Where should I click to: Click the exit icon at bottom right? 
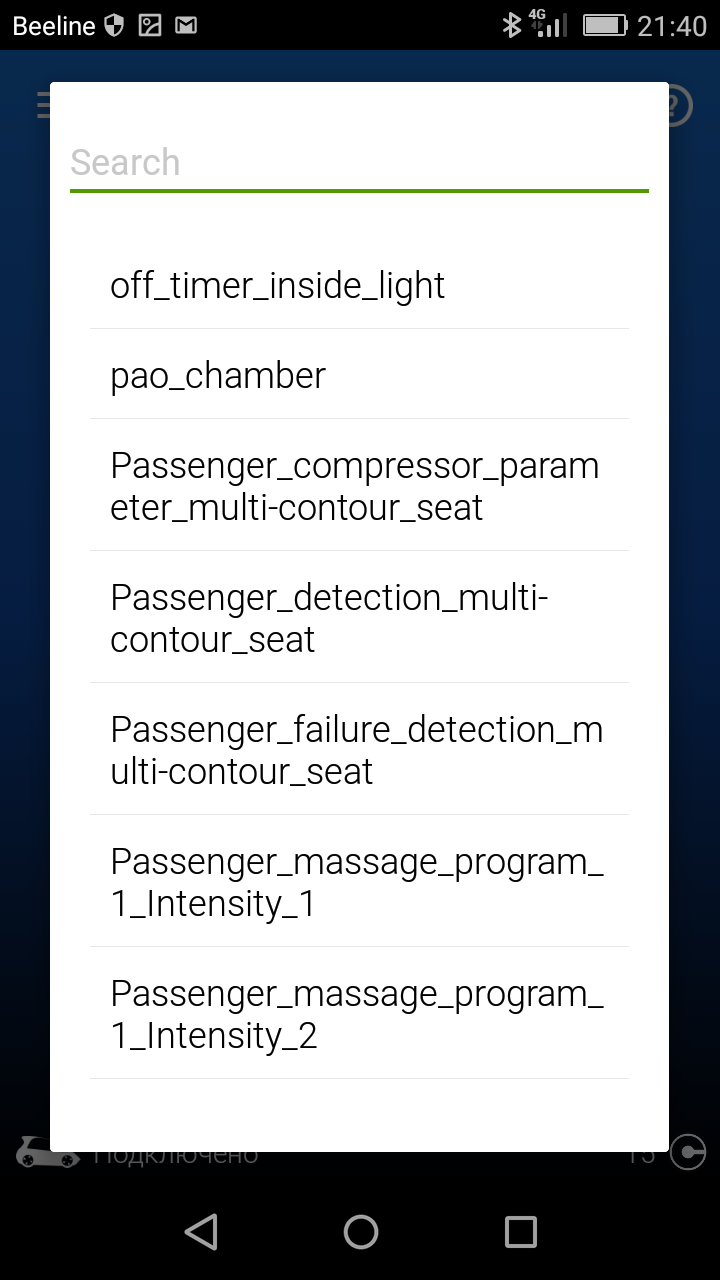(x=688, y=1153)
